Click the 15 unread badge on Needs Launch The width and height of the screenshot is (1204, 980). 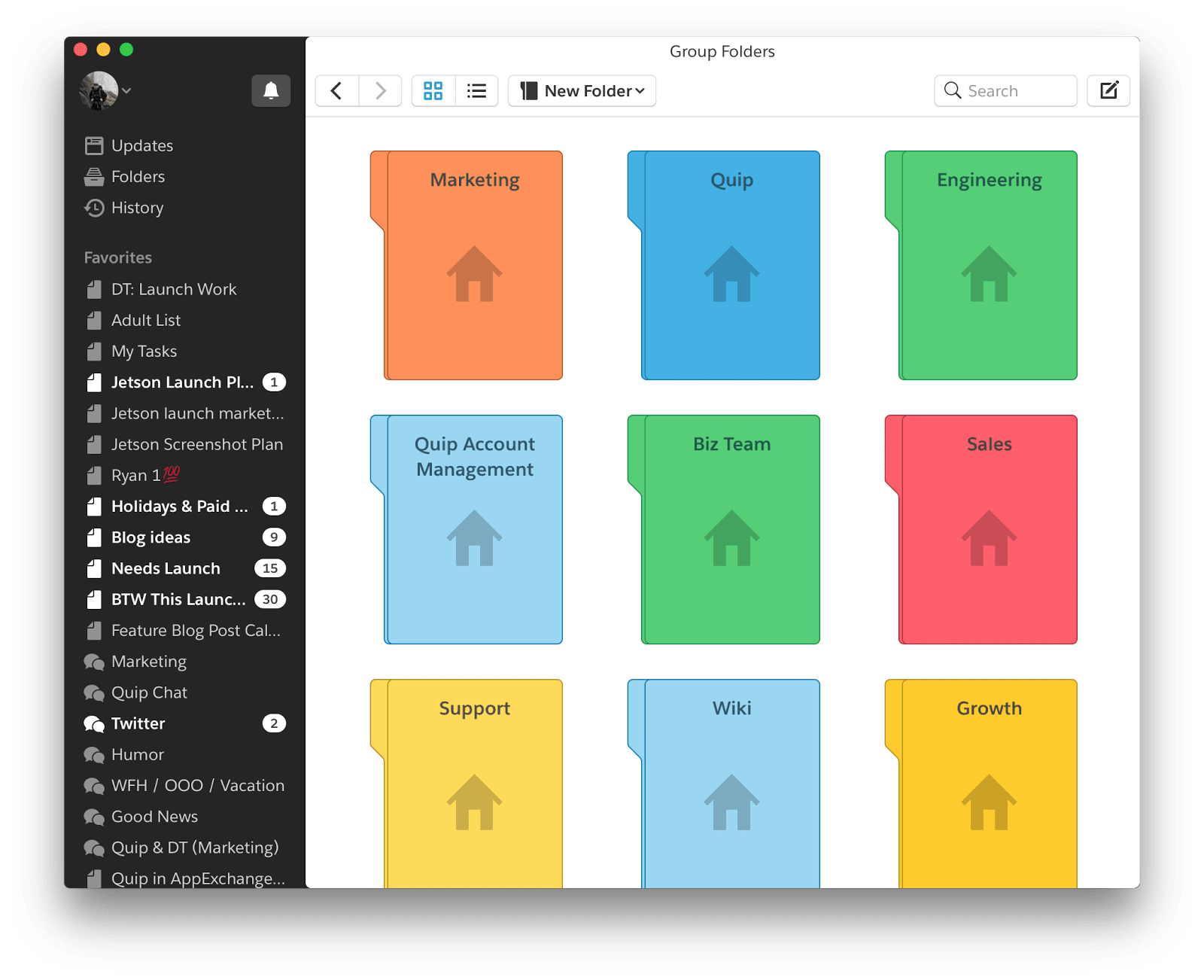[x=270, y=568]
